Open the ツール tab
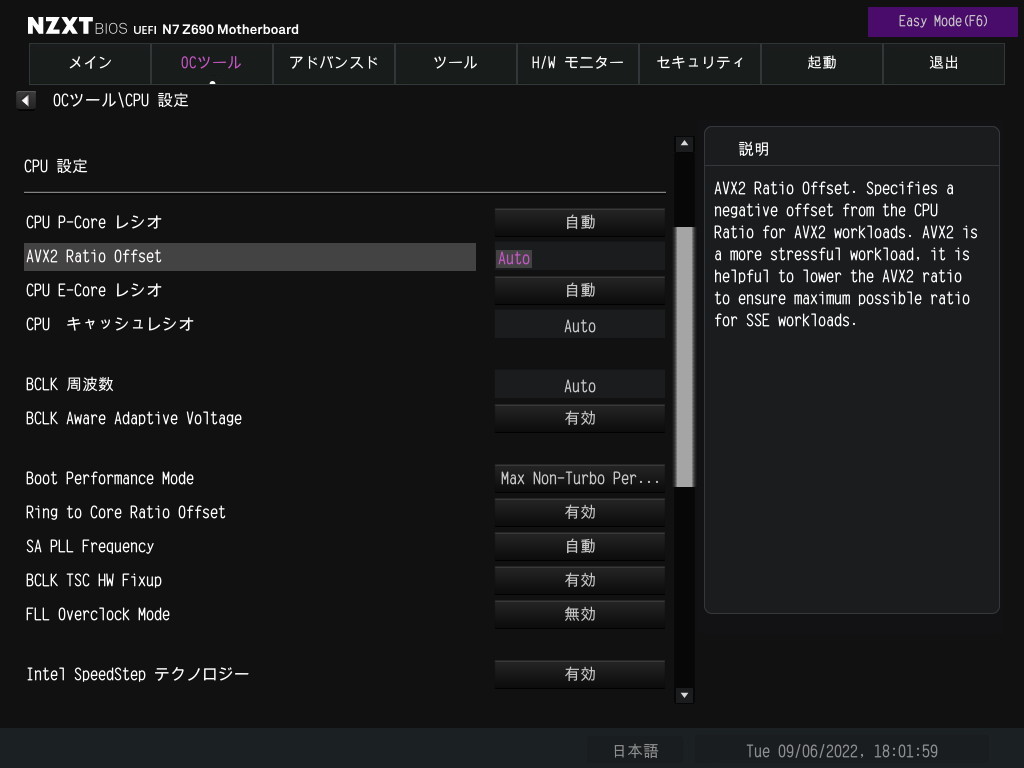The image size is (1024, 768). (x=456, y=63)
